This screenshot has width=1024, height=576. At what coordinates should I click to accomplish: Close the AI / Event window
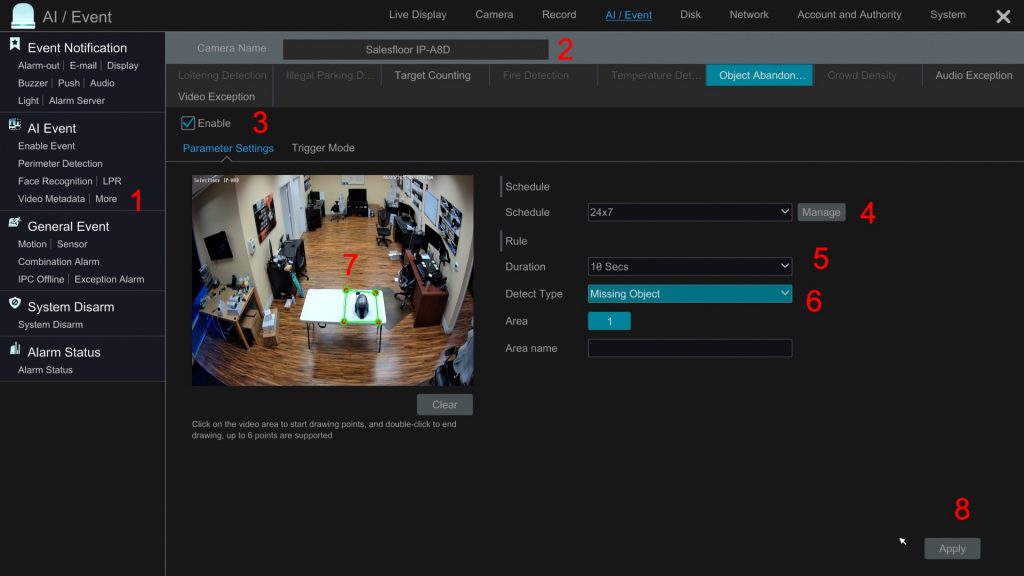pyautogui.click(x=1003, y=16)
